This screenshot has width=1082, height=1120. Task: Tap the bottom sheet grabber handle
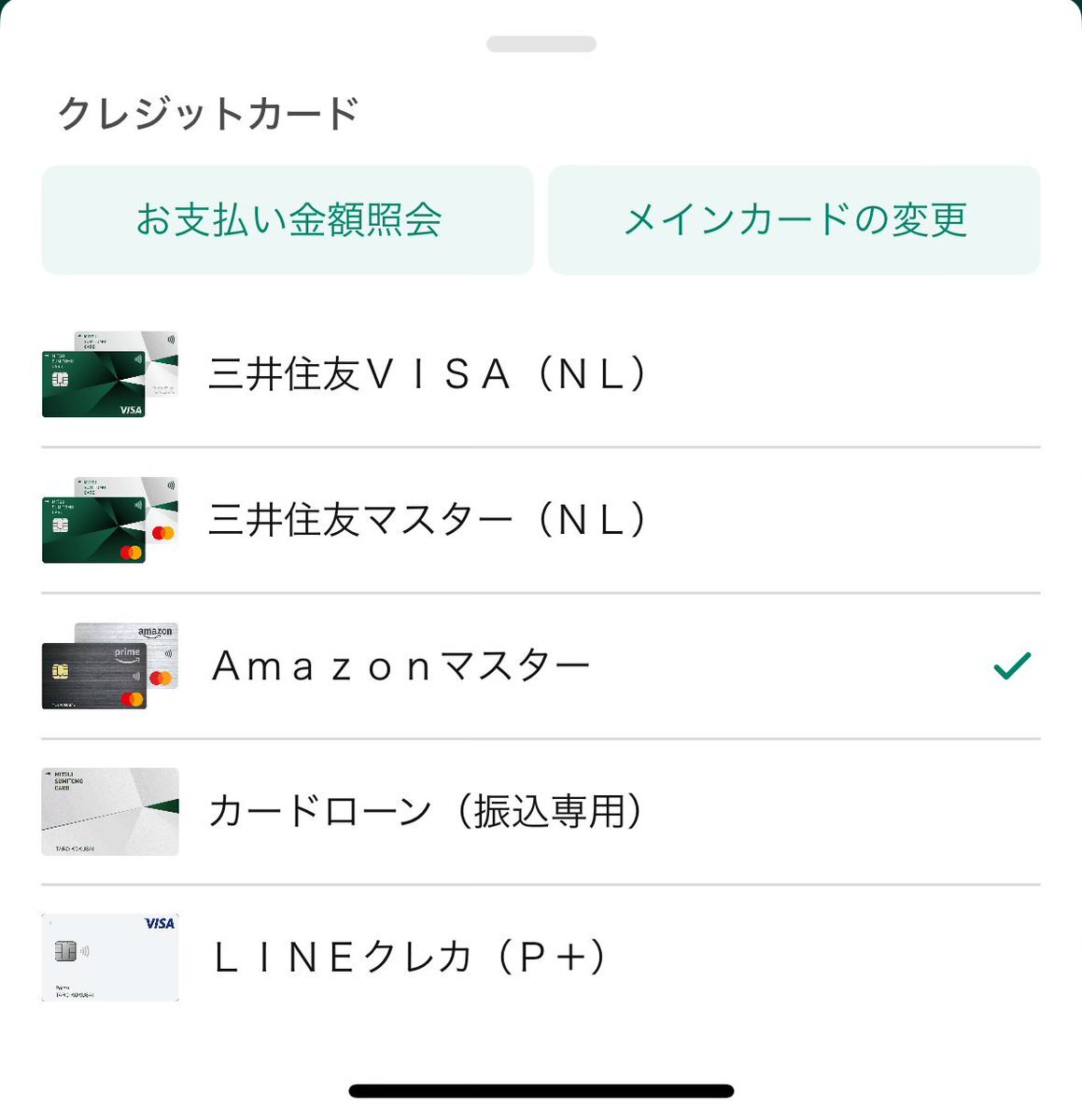tap(541, 44)
